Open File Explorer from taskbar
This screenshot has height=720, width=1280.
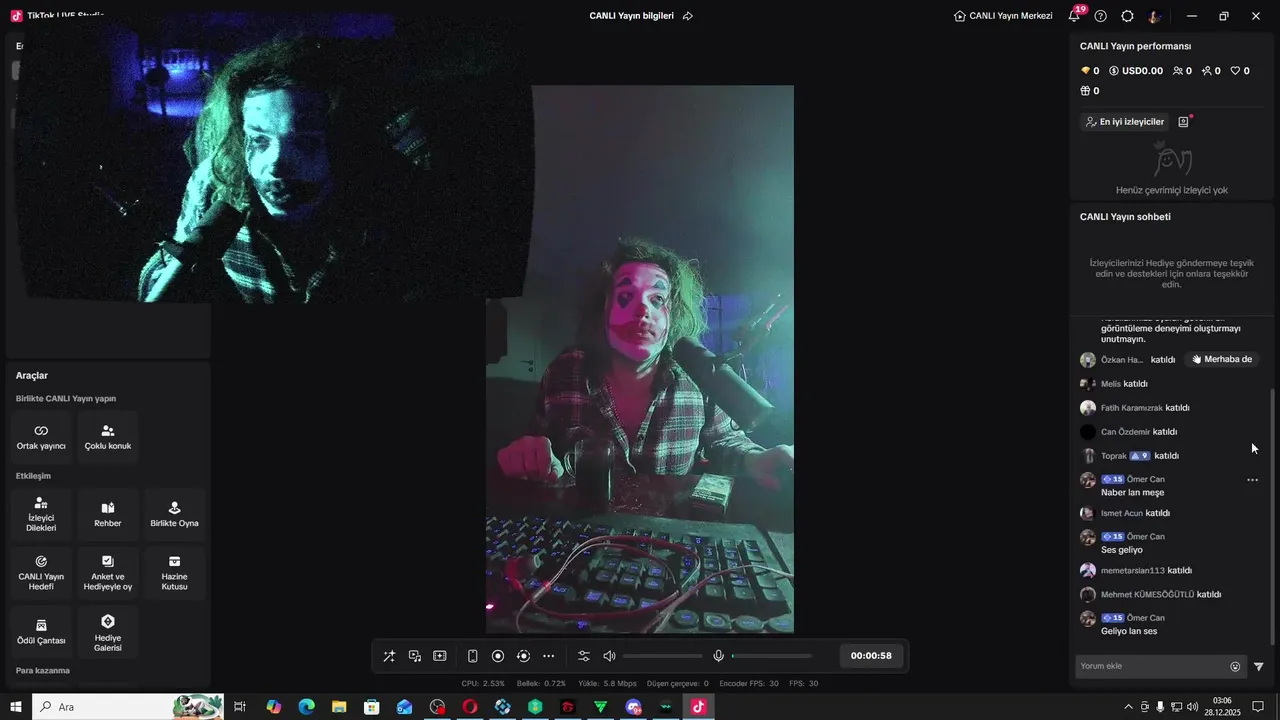pyautogui.click(x=339, y=707)
